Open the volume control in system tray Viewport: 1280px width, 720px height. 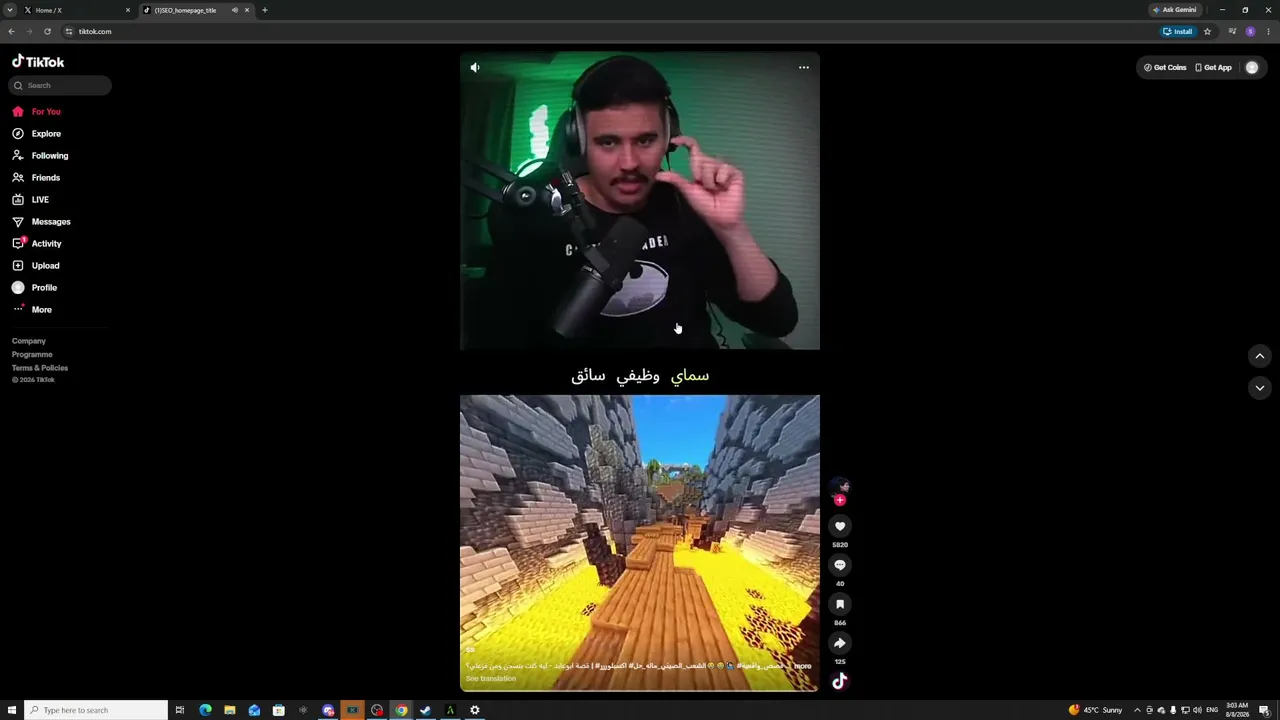tap(1197, 710)
